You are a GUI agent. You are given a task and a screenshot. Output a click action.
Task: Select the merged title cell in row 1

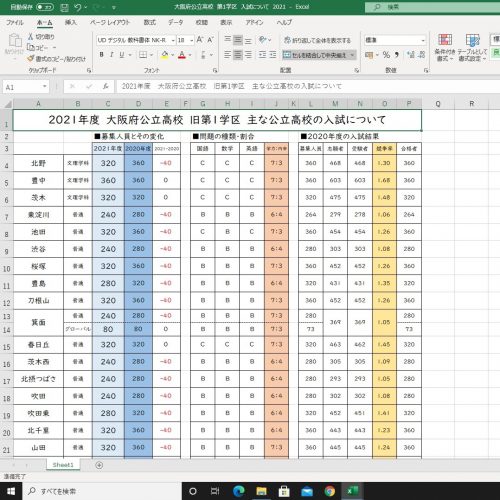217,120
